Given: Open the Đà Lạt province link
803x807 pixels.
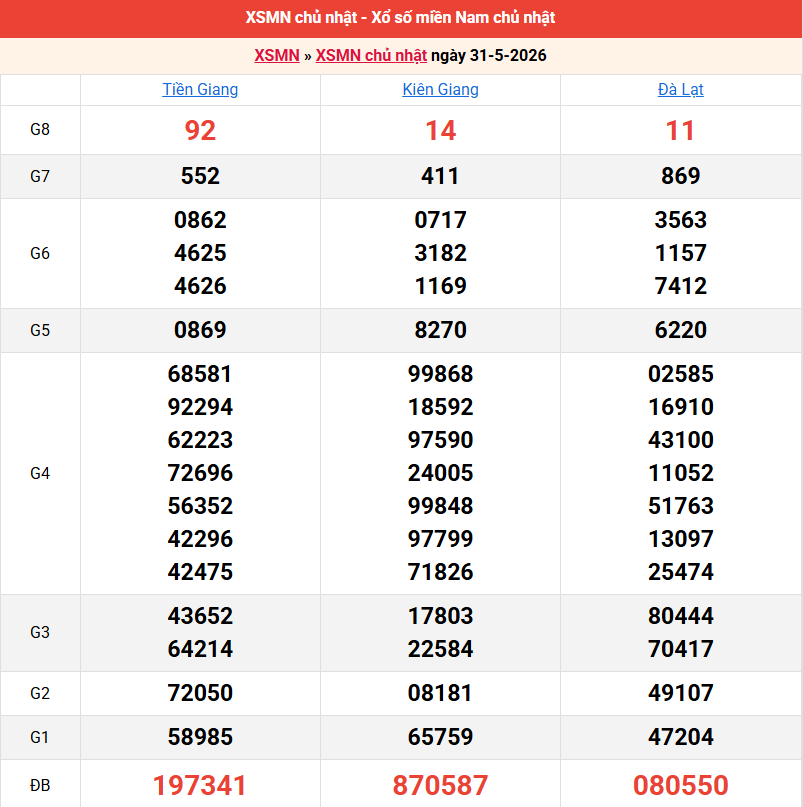Looking at the screenshot, I should 680,90.
